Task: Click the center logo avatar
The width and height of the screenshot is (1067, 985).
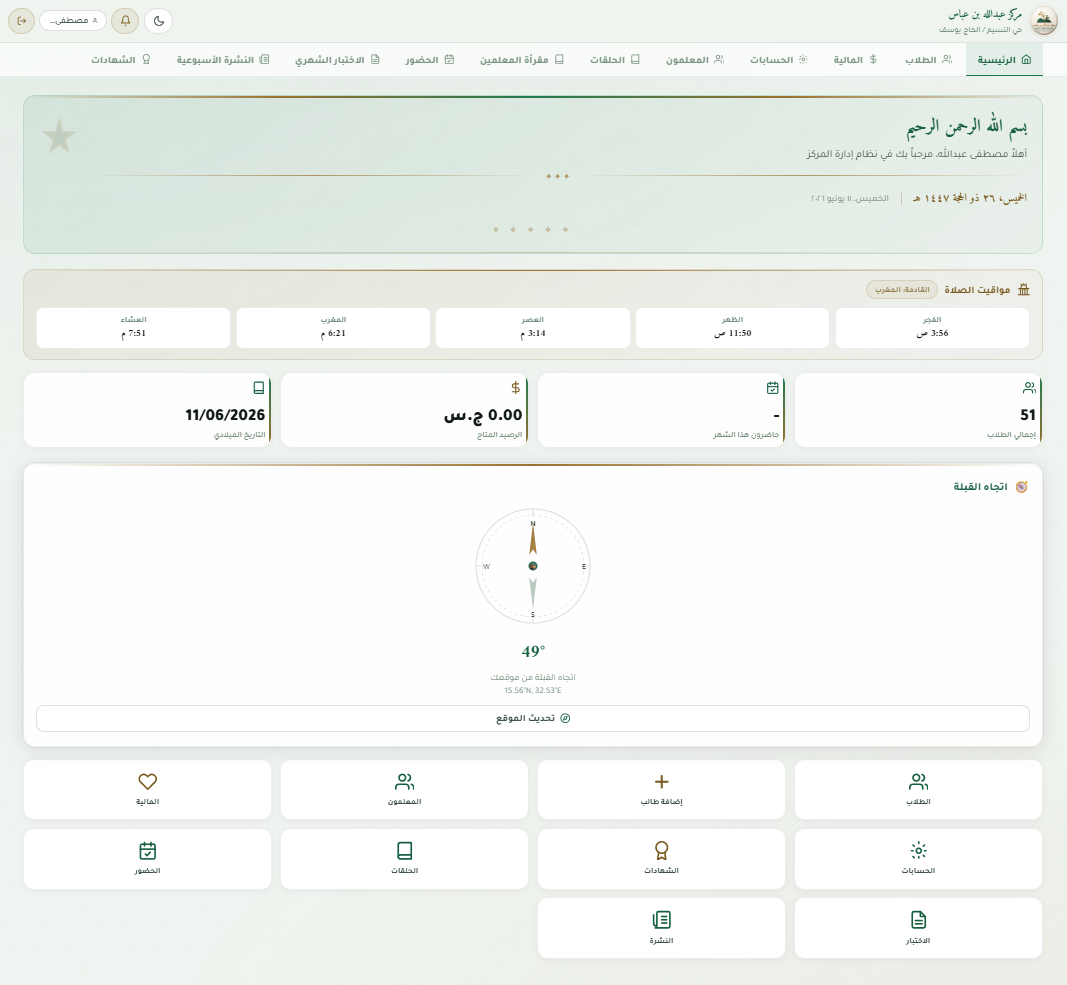Action: pos(1043,21)
